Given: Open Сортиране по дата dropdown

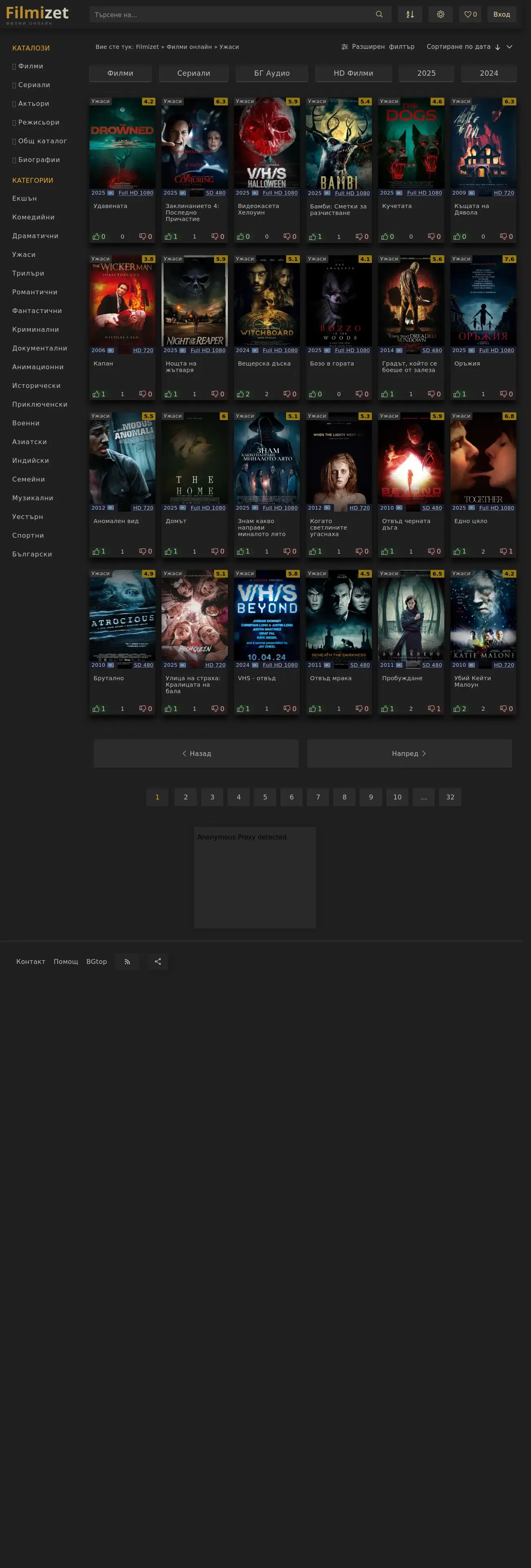Looking at the screenshot, I should 469,47.
